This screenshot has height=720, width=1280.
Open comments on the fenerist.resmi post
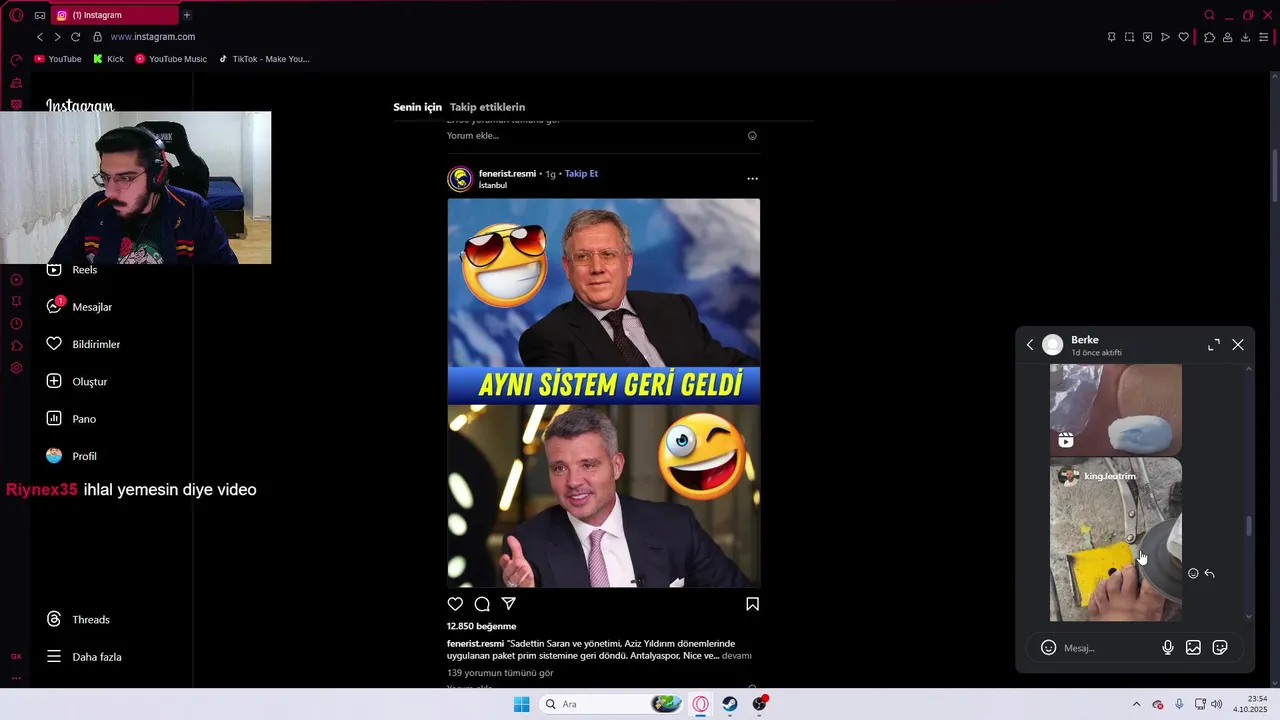pyautogui.click(x=482, y=604)
